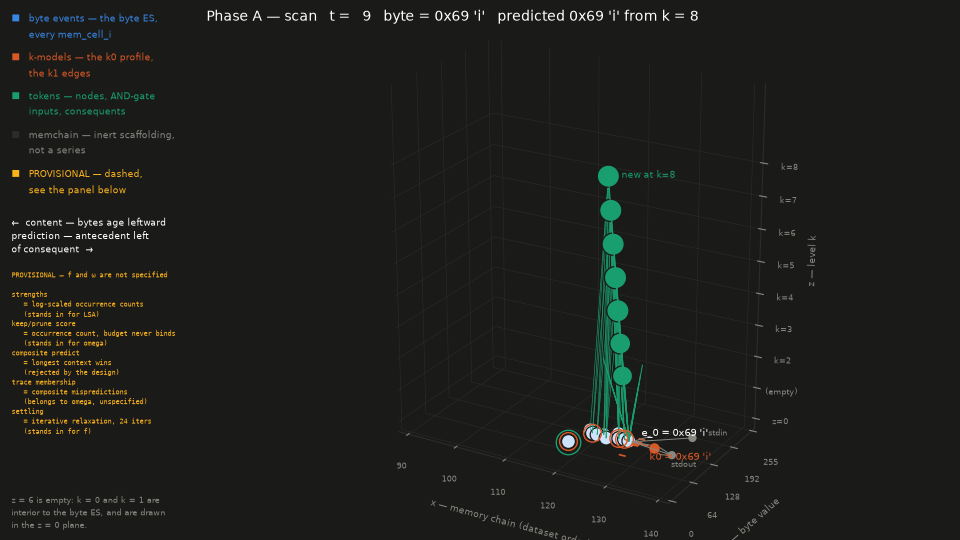960x540 pixels.
Task: Click the 'z — level k' axis title
Action: 812,261
